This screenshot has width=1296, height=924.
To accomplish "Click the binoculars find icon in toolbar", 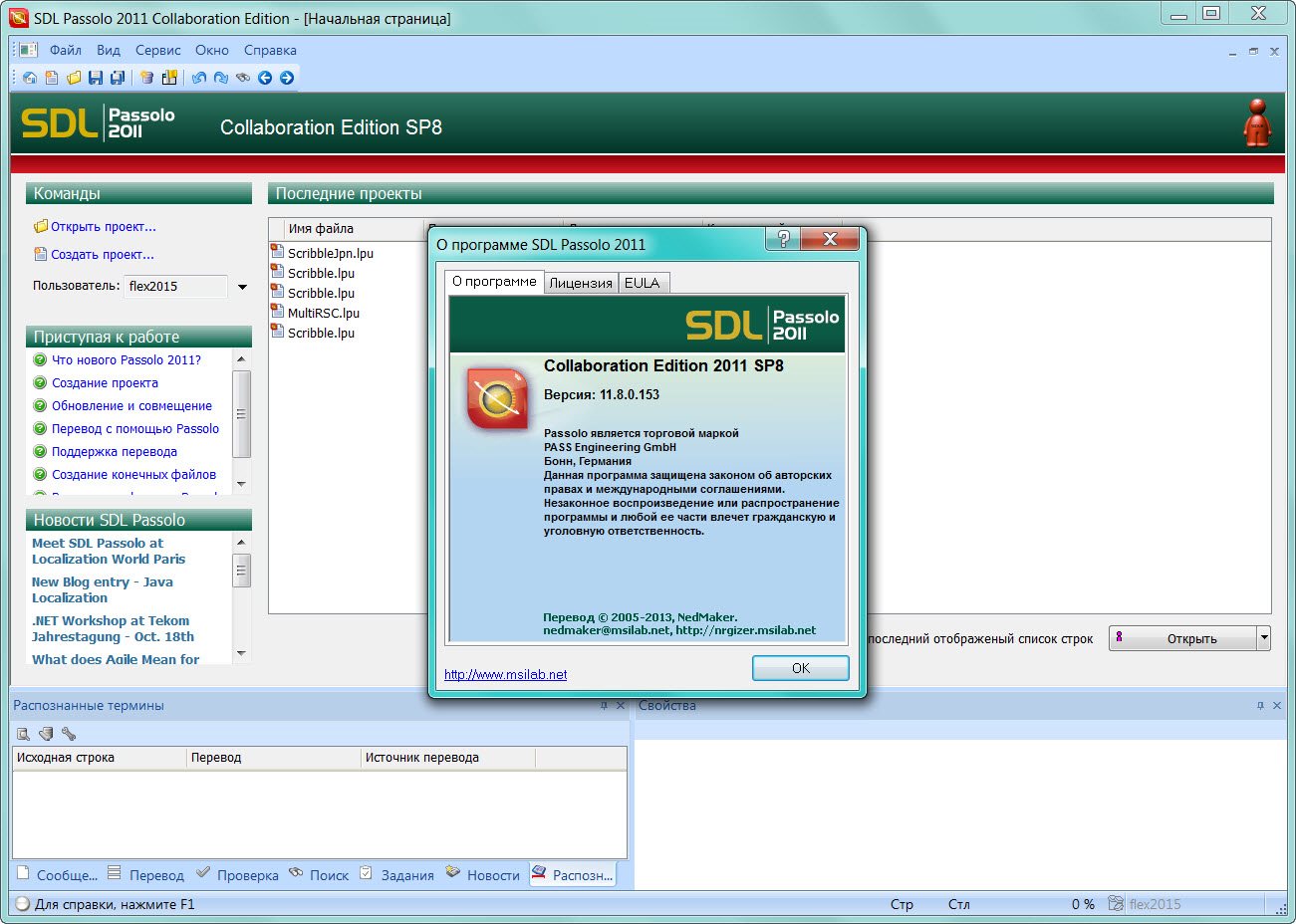I will coord(243,78).
